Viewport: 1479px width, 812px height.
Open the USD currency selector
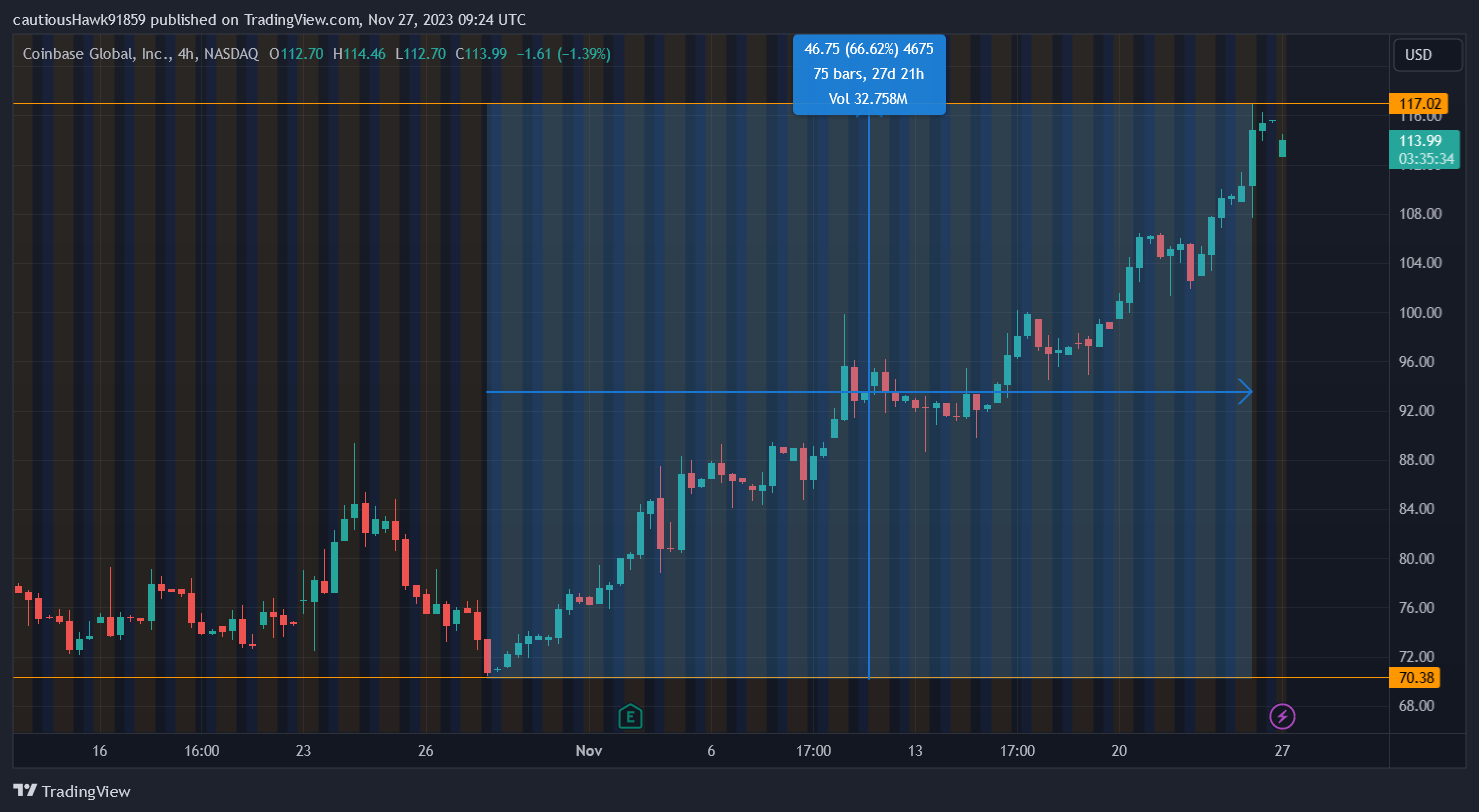(1427, 55)
